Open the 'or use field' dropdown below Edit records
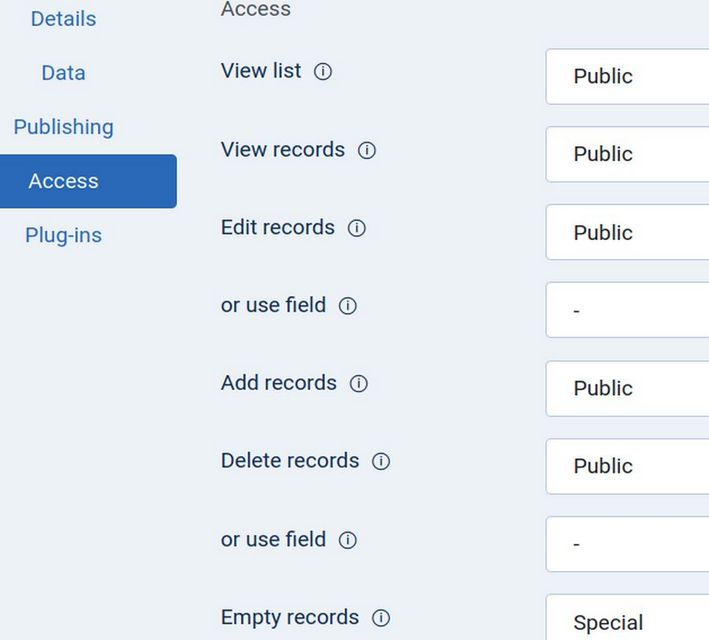Image resolution: width=709 pixels, height=640 pixels. point(627,310)
